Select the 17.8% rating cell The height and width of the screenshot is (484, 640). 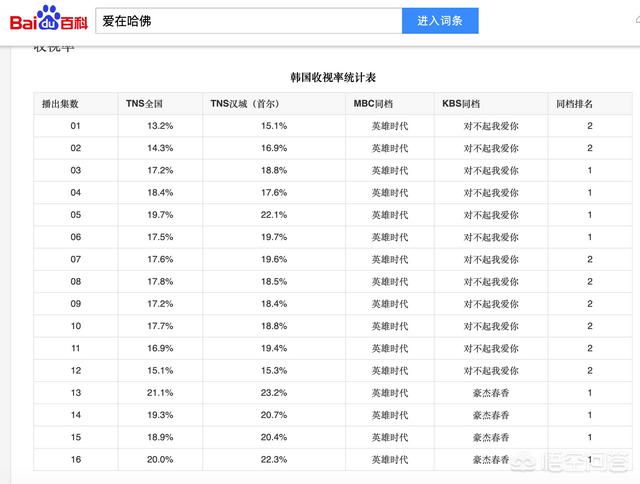coord(160,282)
